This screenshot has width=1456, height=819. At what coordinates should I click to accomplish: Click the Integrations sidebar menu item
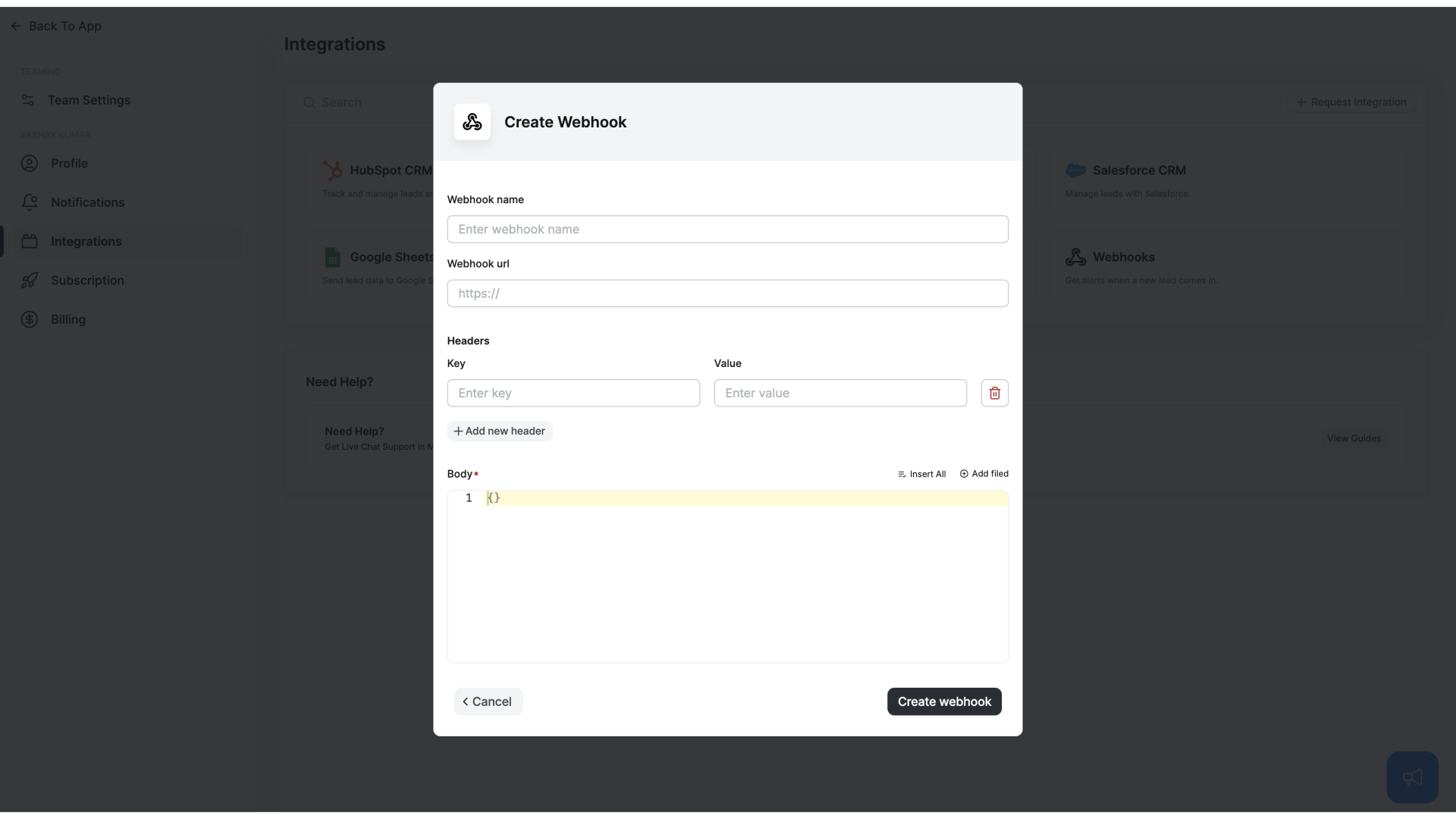(x=86, y=241)
